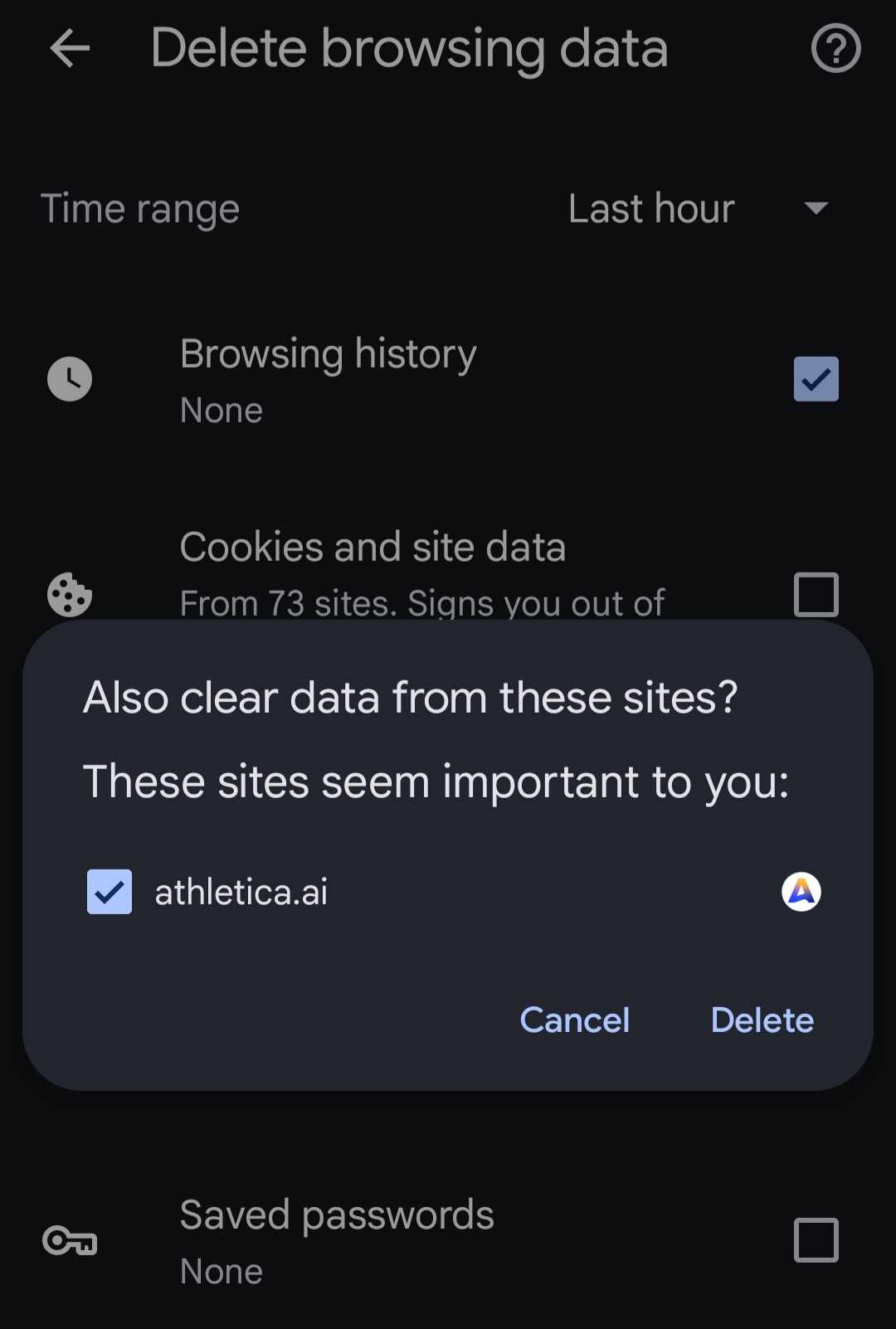The image size is (896, 1329).
Task: Uncheck the Browsing history checkbox
Action: pyautogui.click(x=816, y=379)
